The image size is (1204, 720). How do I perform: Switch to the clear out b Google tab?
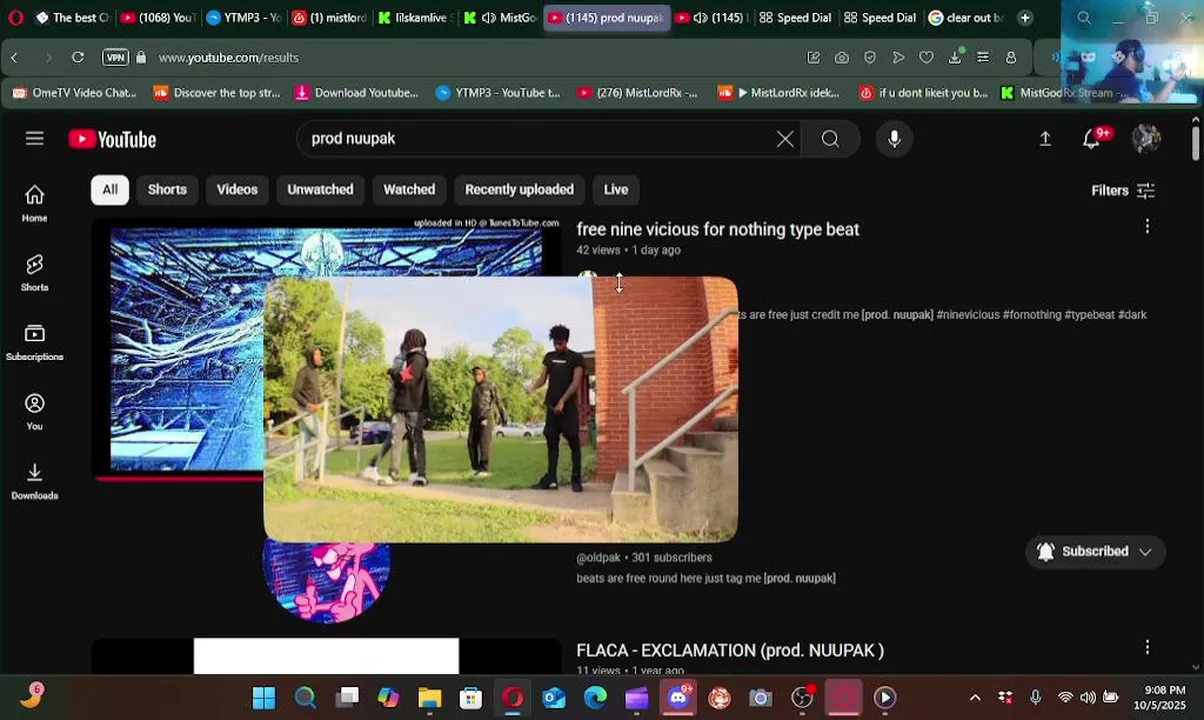pyautogui.click(x=966, y=17)
